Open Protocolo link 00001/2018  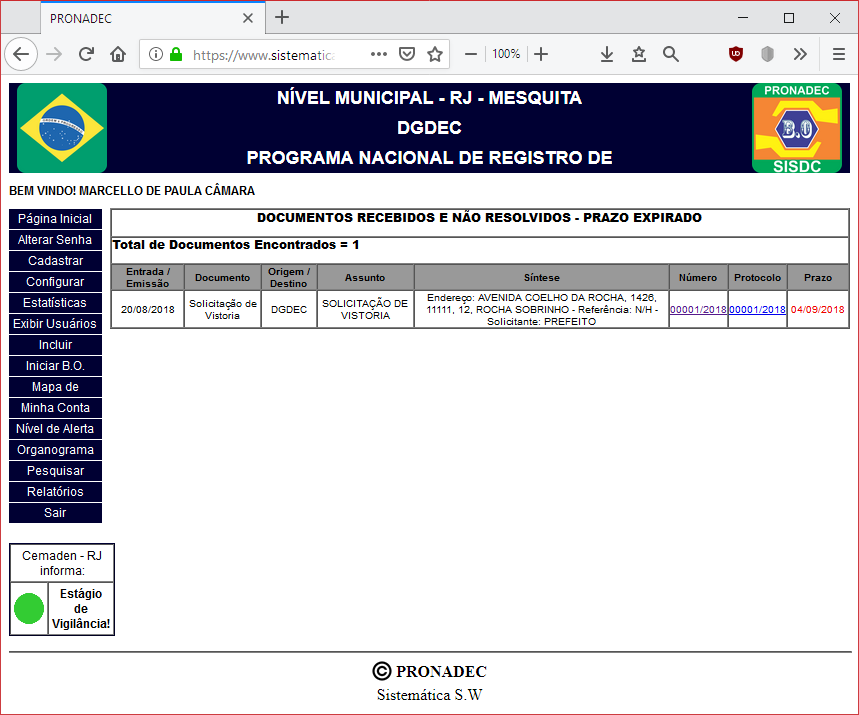[757, 310]
